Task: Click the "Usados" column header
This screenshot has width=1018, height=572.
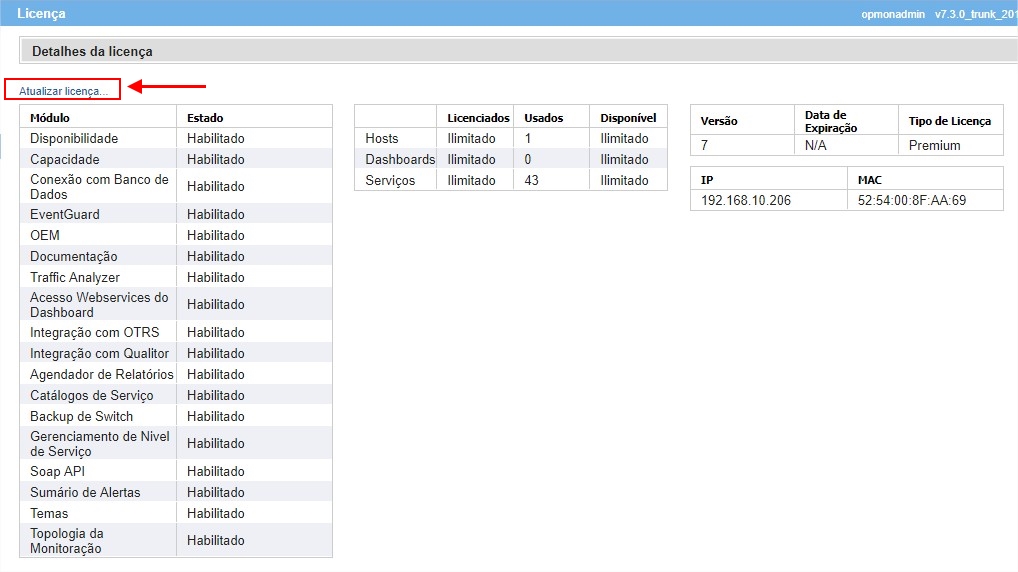Action: point(544,118)
